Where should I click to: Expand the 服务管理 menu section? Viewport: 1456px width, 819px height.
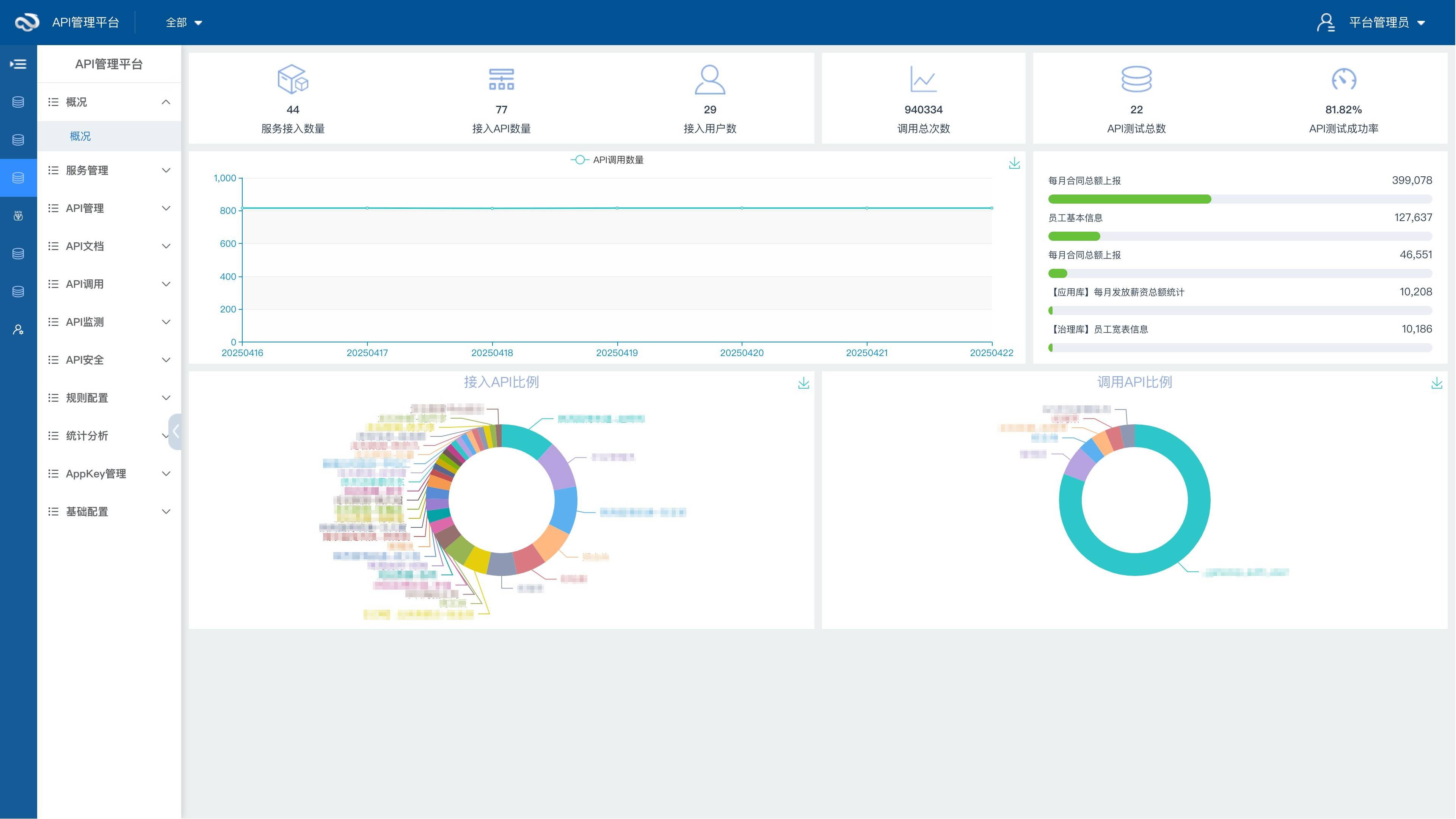point(109,170)
